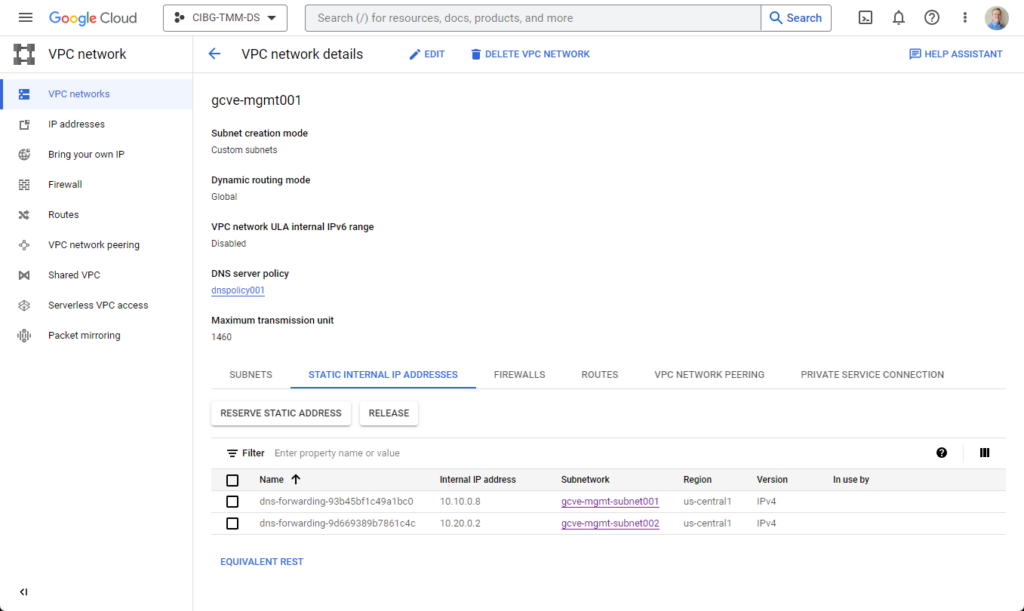Viewport: 1024px width, 611px height.
Task: Open the Routes tab
Action: [600, 375]
